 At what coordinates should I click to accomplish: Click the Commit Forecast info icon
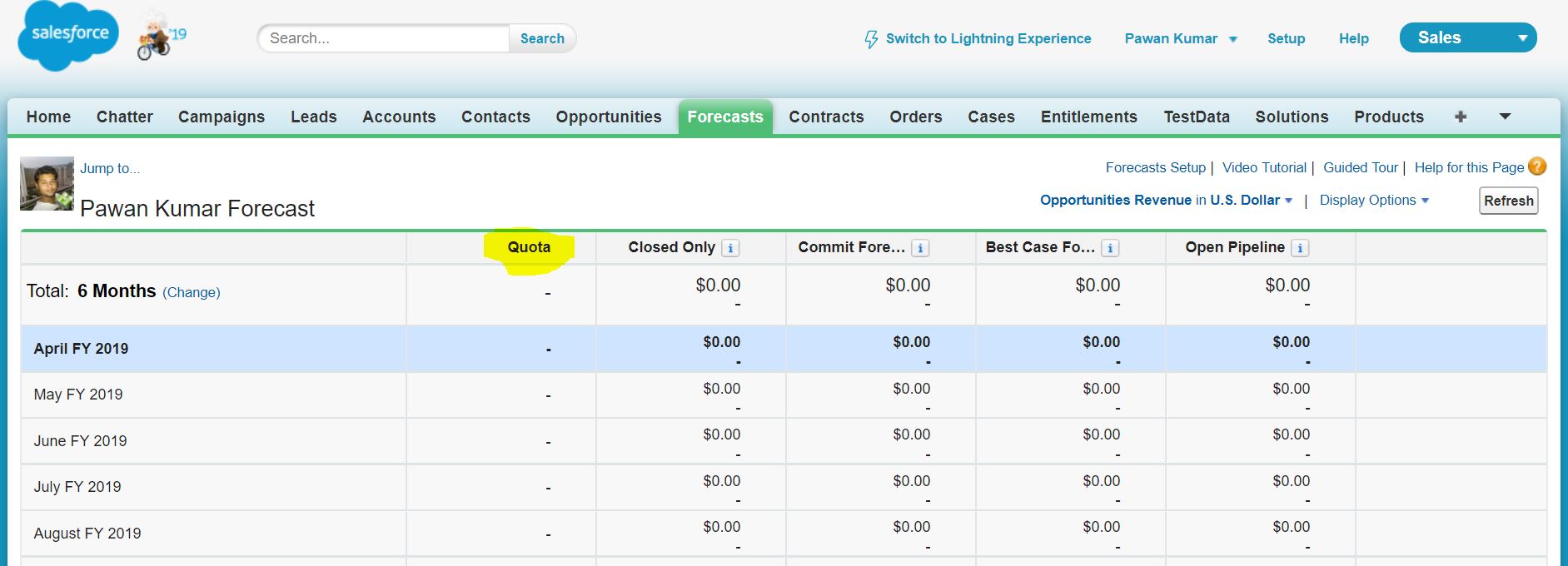coord(920,248)
